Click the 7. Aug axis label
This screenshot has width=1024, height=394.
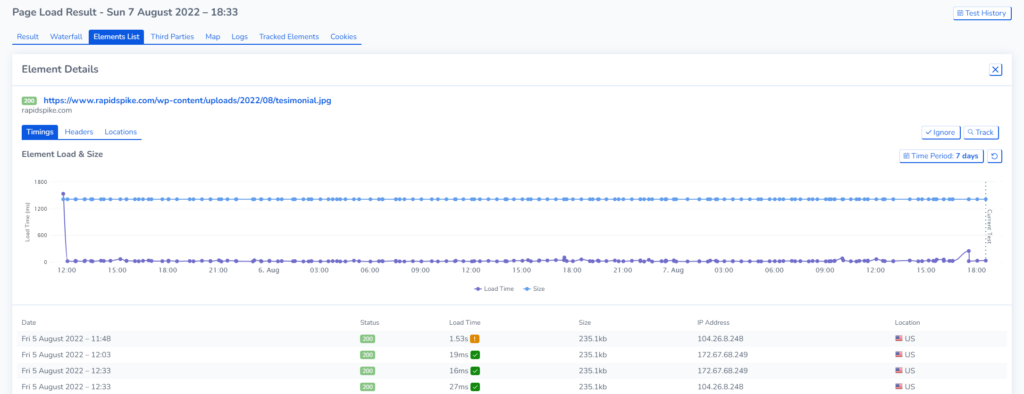tap(673, 270)
